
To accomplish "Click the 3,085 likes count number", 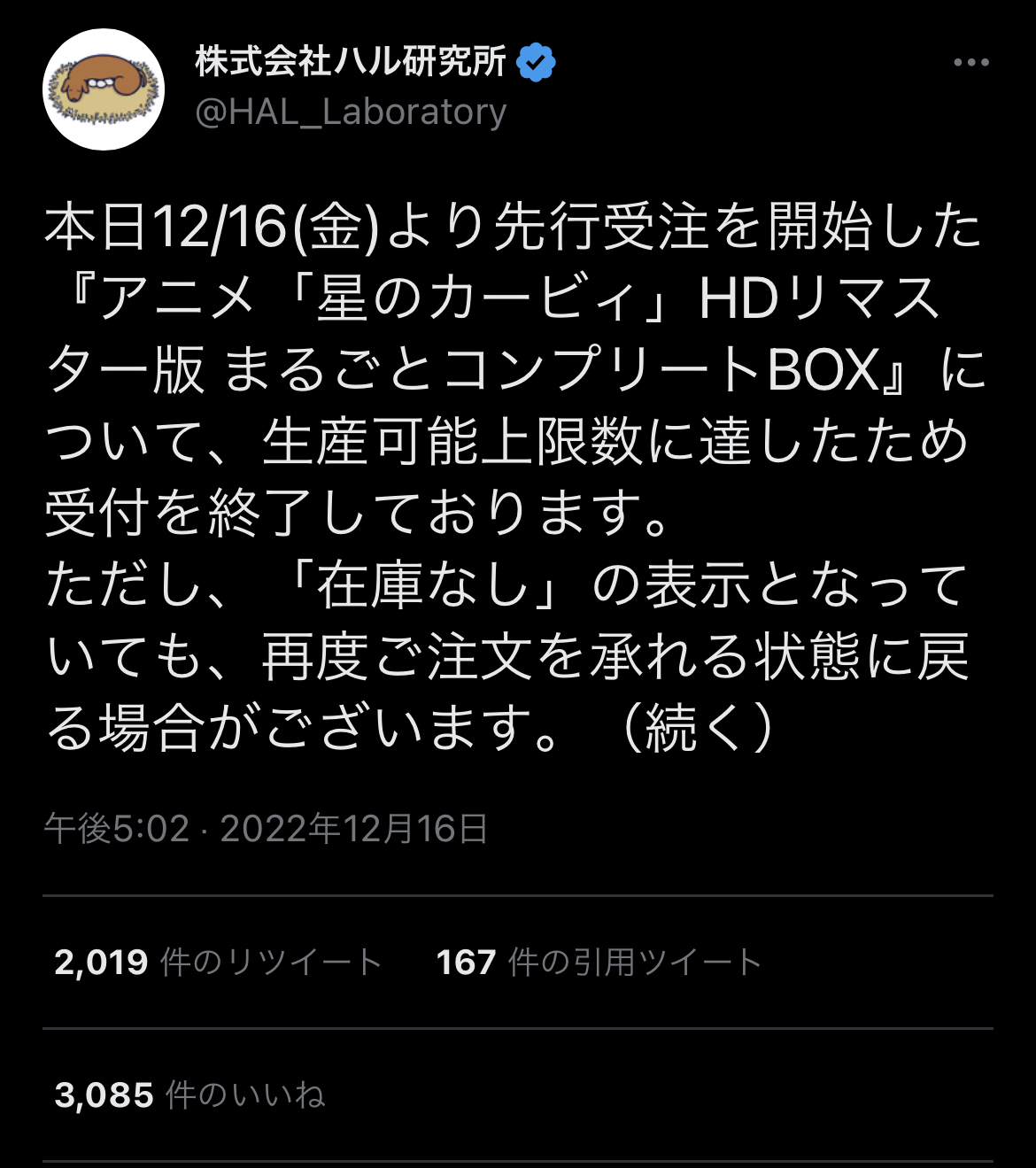I will tap(104, 1095).
